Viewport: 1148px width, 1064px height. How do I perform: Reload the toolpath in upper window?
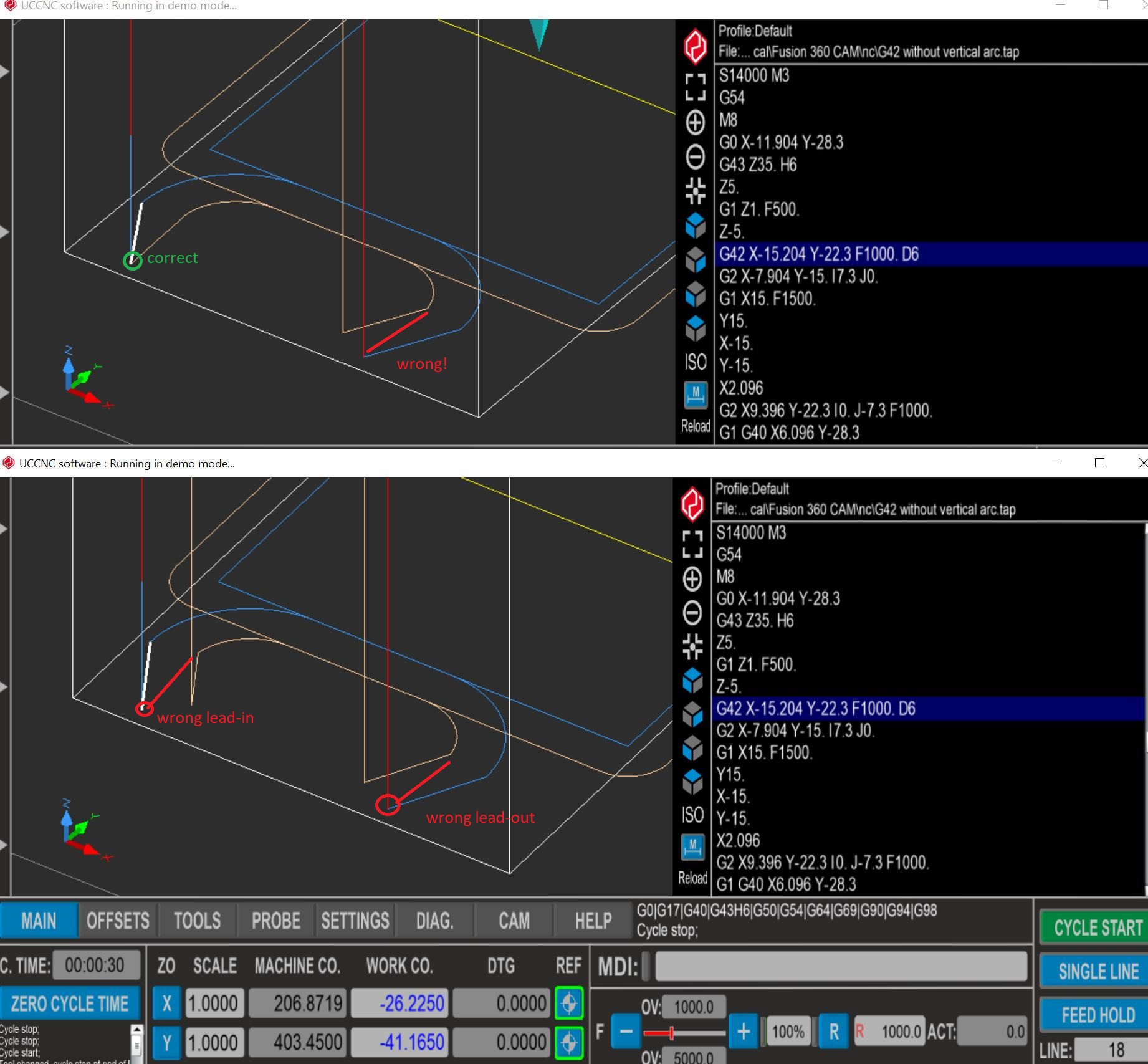point(696,426)
